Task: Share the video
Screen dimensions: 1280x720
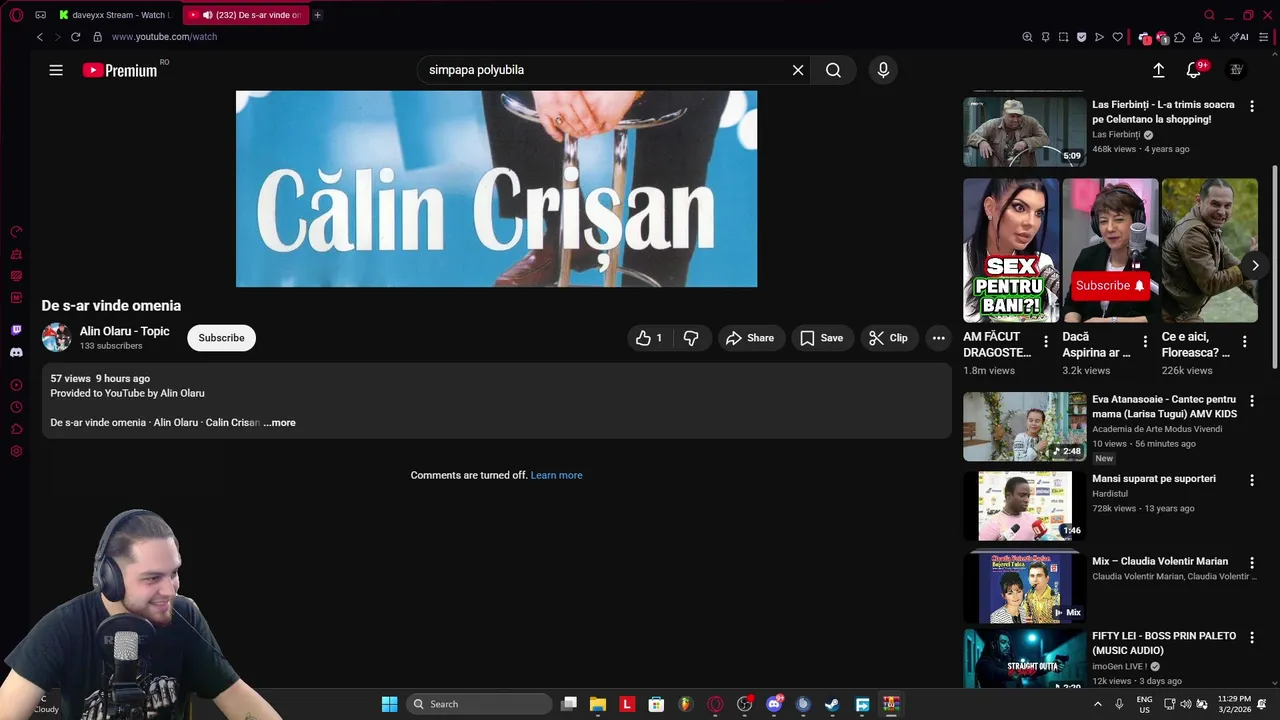Action: [750, 338]
